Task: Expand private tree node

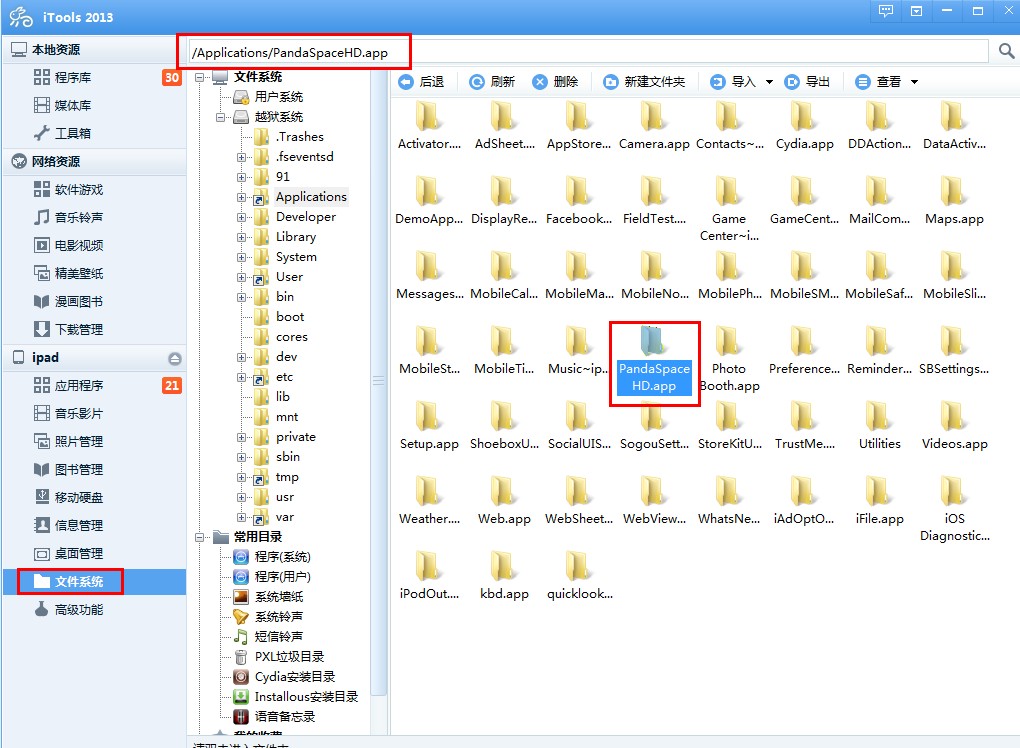Action: point(241,438)
